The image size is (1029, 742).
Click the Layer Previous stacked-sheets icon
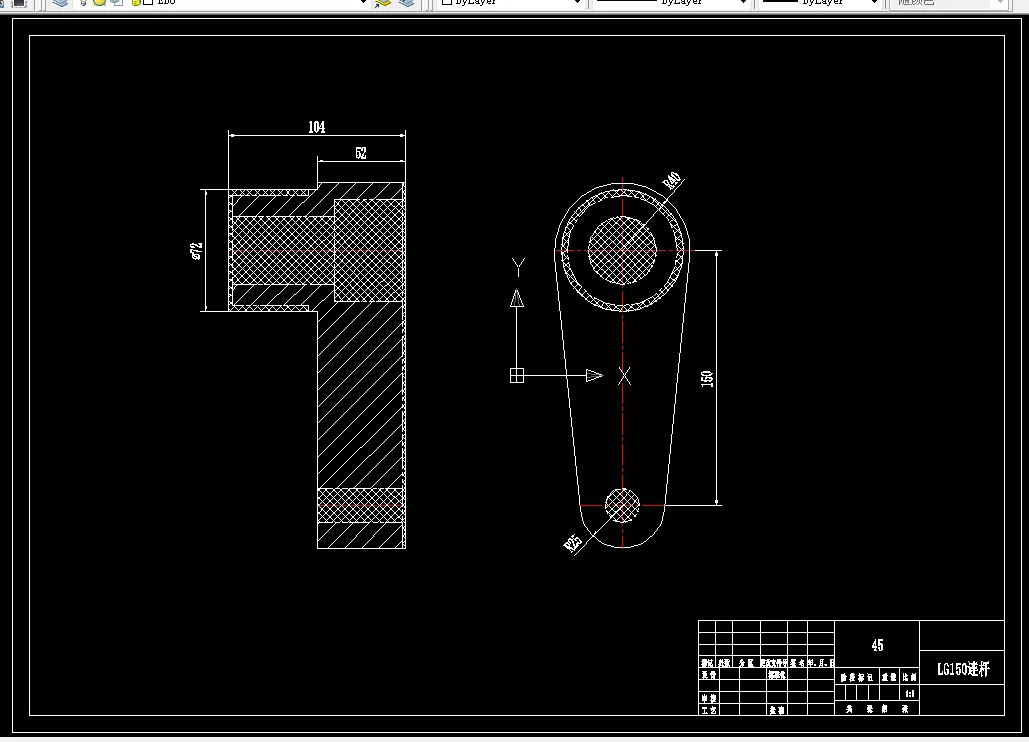406,3
